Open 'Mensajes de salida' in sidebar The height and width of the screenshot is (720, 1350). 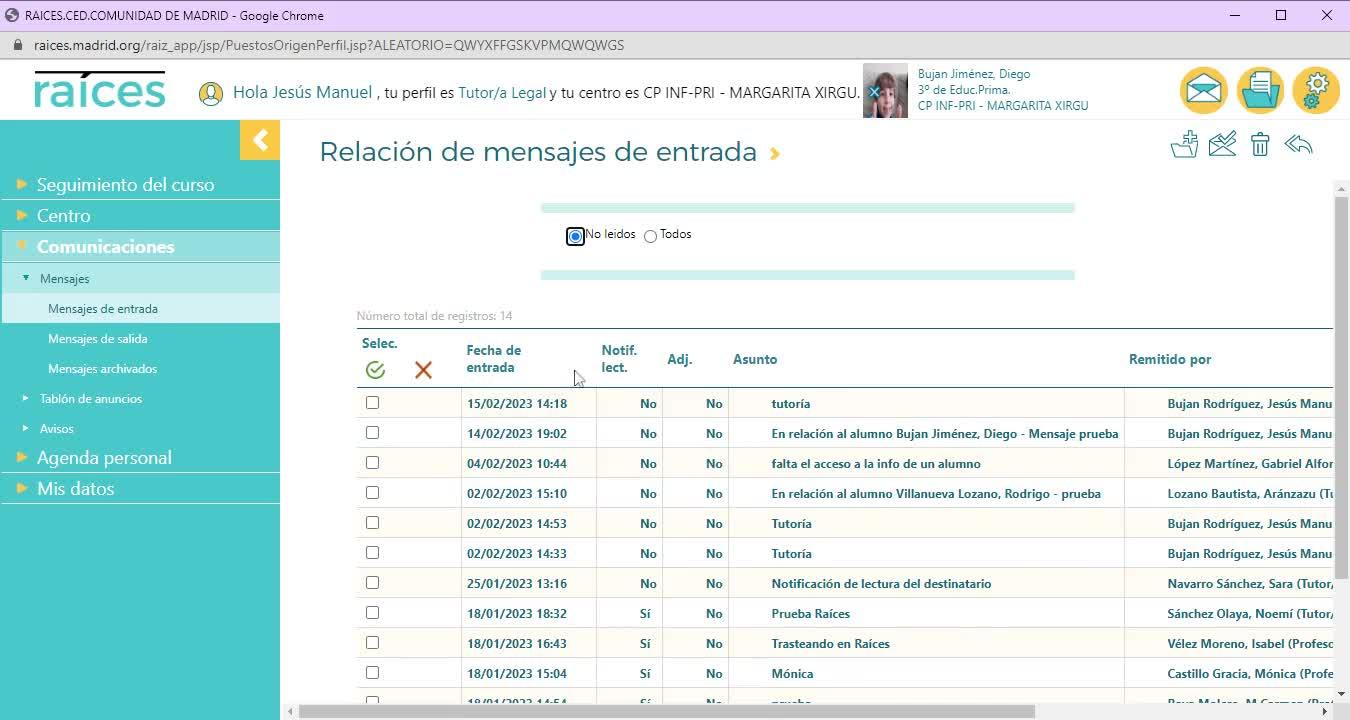point(97,339)
